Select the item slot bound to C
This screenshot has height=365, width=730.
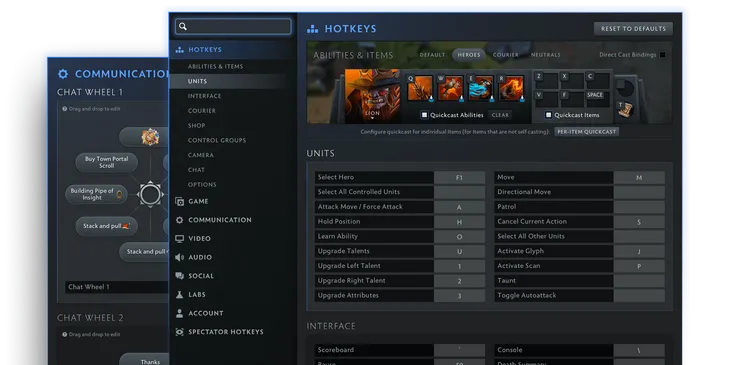click(x=598, y=81)
